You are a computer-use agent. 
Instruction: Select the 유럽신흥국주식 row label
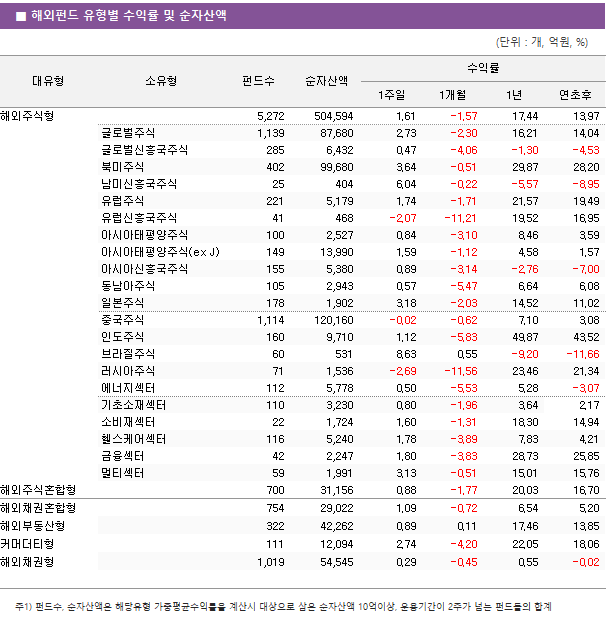point(139,218)
